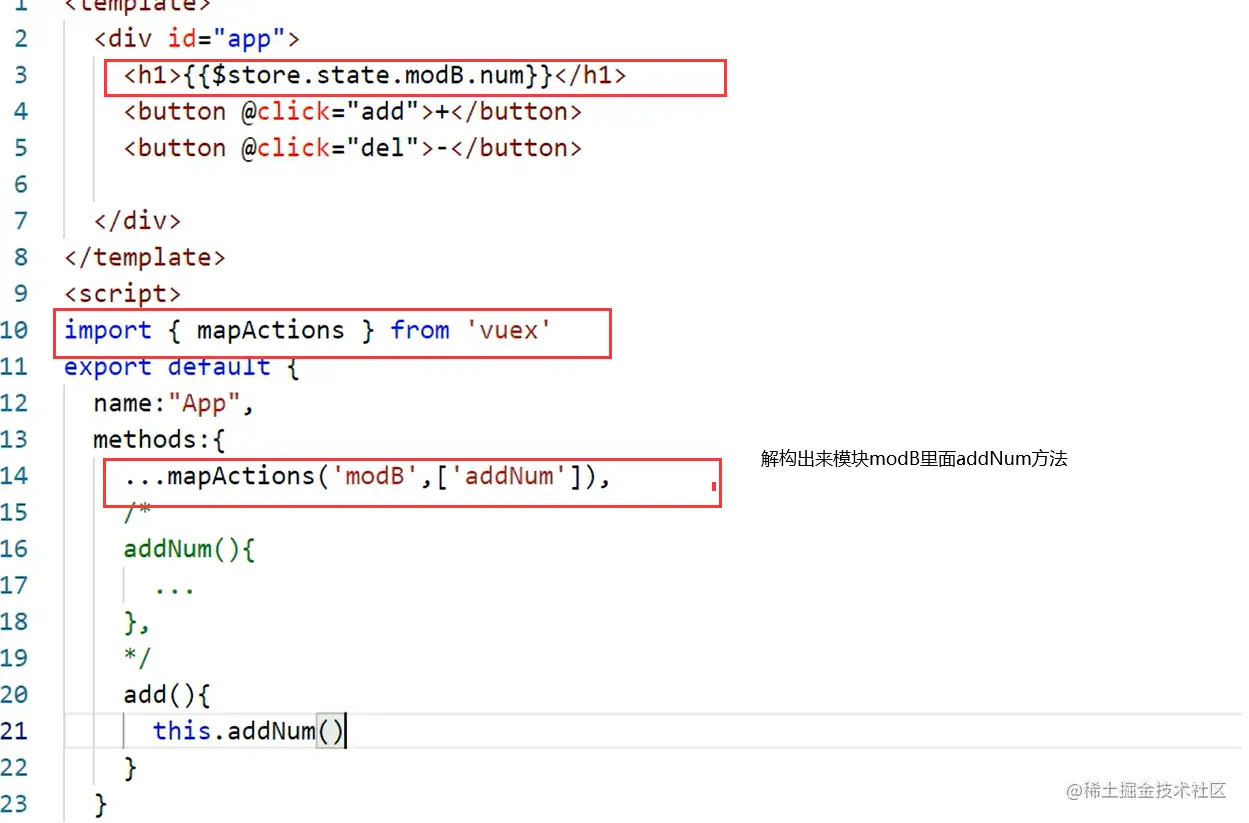Click the add(){ method declaration
The image size is (1249, 823).
coord(167,694)
